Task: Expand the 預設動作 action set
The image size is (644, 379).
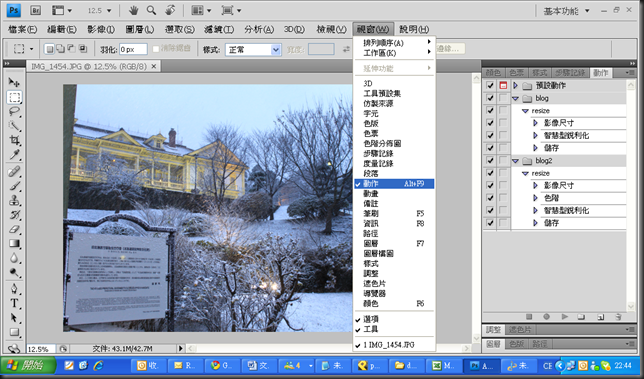Action: coord(515,85)
